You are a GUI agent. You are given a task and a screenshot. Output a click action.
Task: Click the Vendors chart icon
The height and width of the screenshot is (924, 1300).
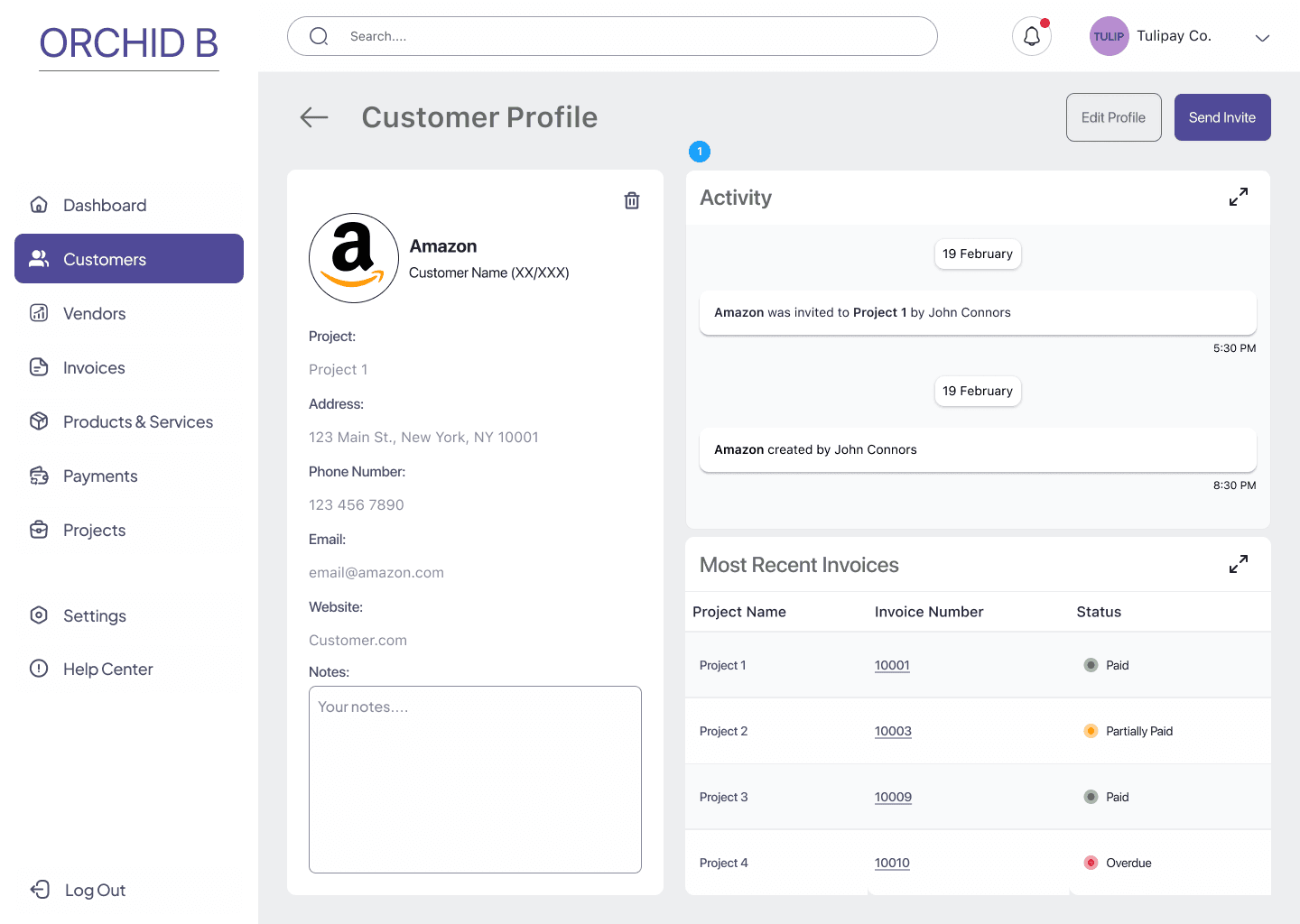pyautogui.click(x=39, y=313)
